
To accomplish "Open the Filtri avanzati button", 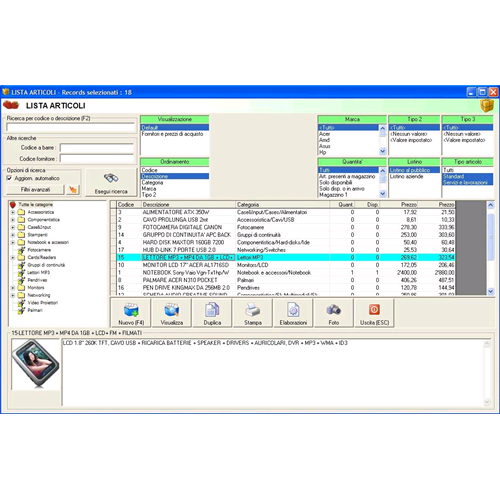I will (35, 190).
